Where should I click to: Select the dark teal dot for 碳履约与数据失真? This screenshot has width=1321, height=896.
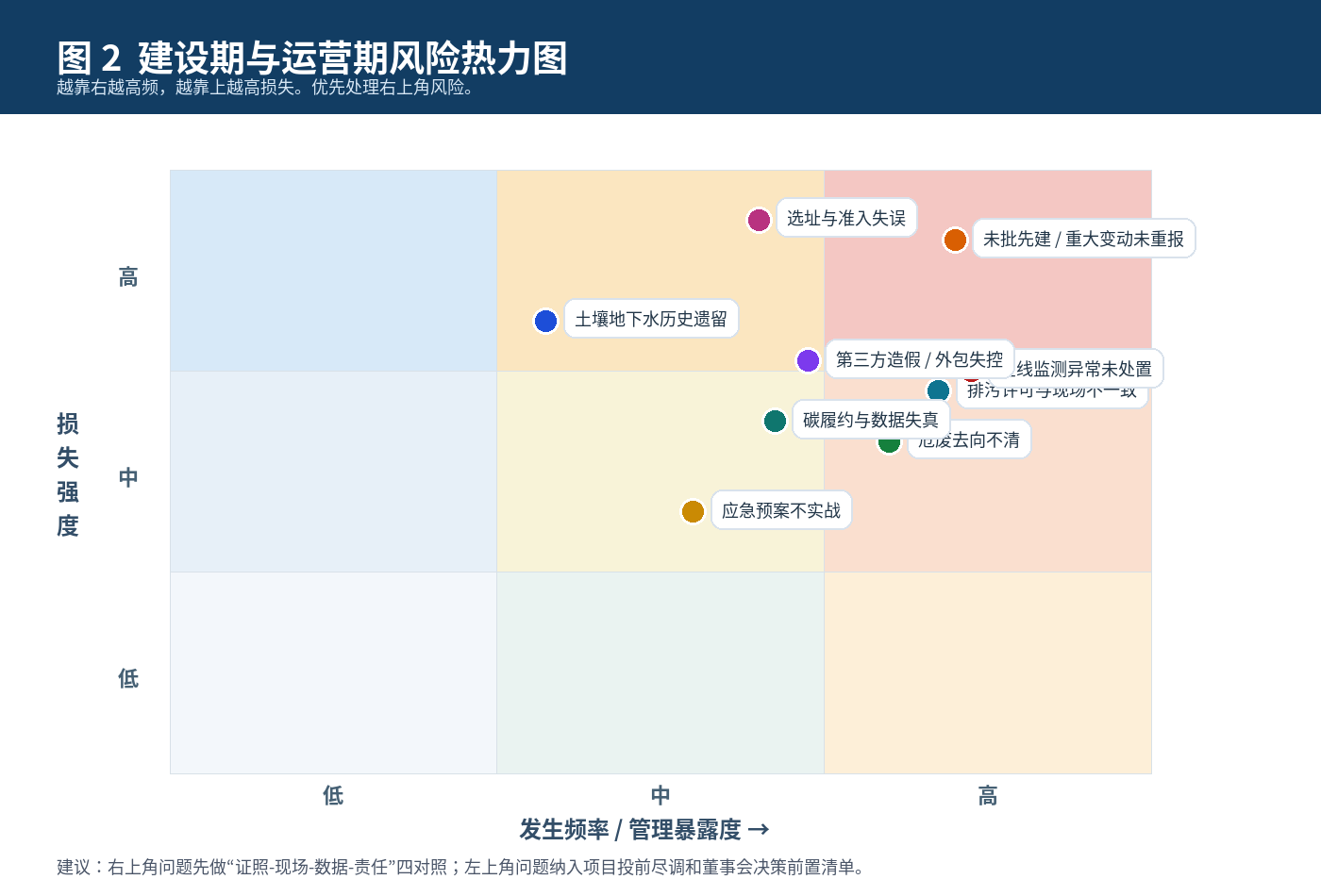[x=775, y=421]
